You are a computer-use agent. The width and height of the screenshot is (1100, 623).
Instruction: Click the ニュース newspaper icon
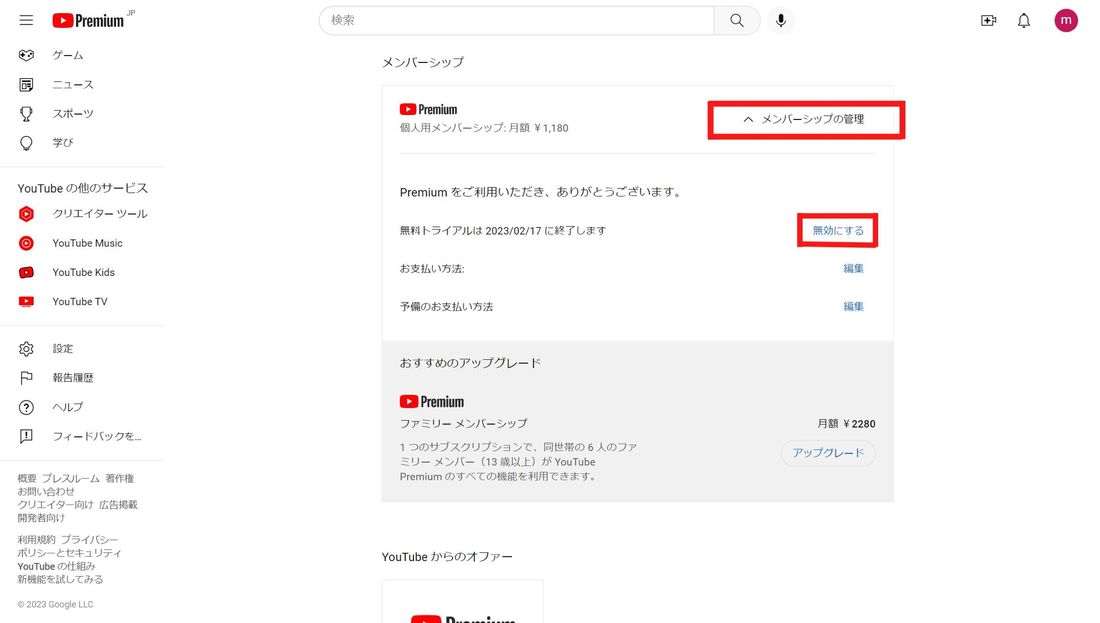pyautogui.click(x=26, y=84)
